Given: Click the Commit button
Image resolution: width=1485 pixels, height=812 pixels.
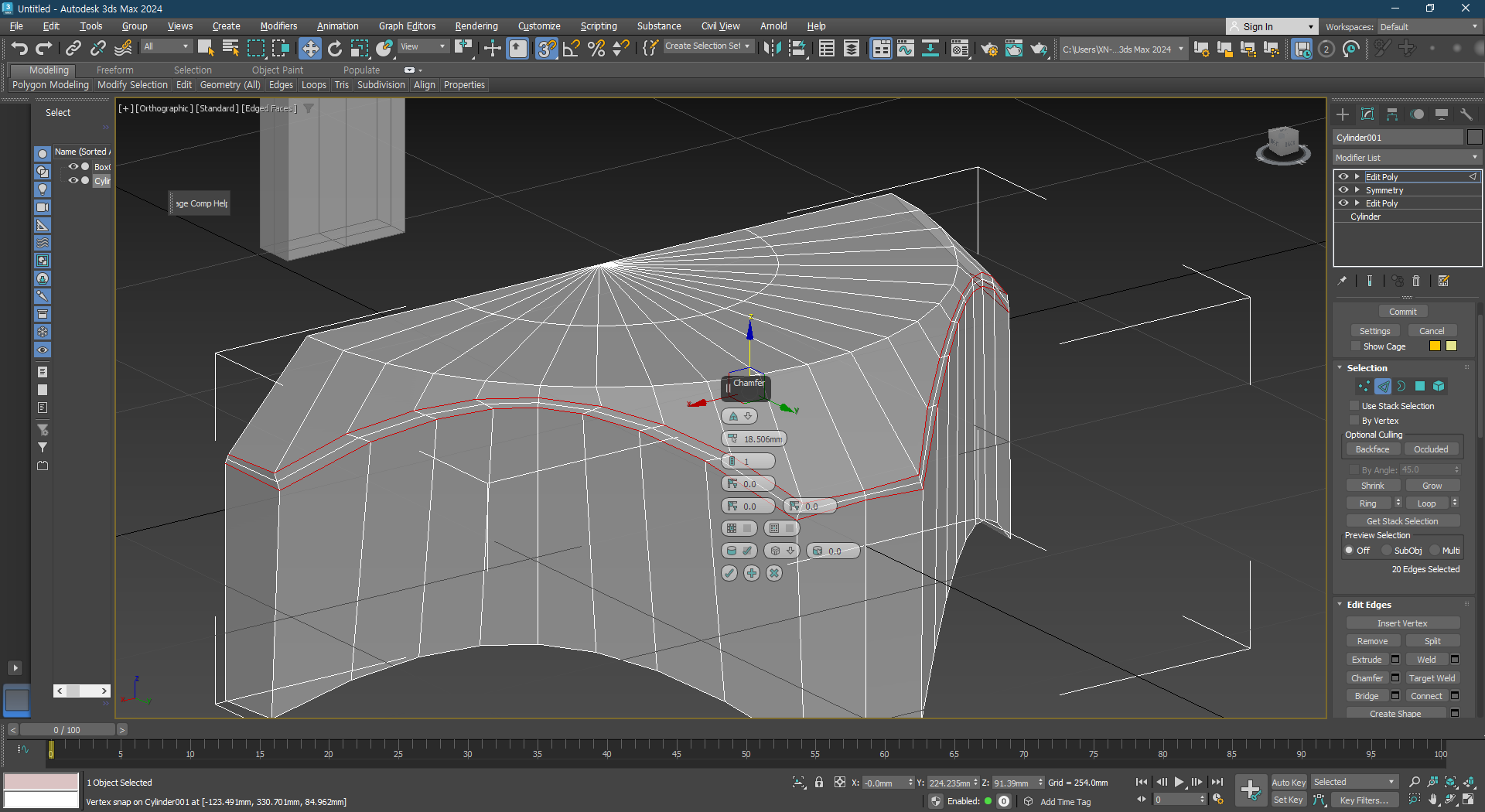Looking at the screenshot, I should (1402, 312).
